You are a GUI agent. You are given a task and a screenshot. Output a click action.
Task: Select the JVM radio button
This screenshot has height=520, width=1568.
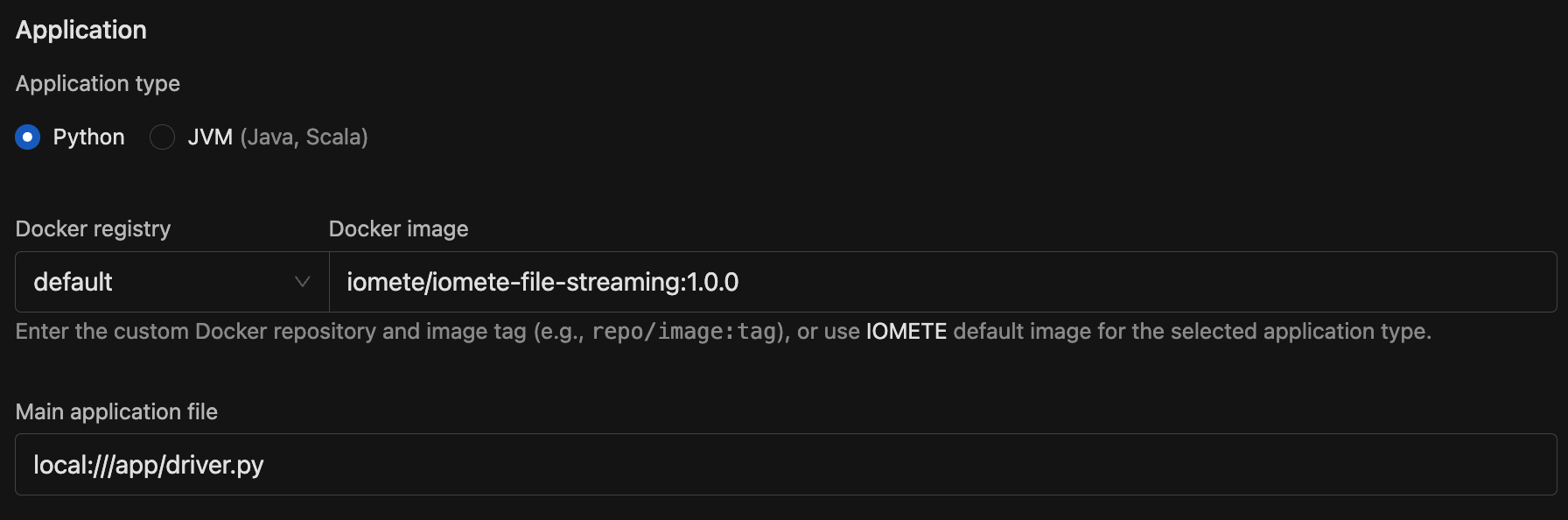click(x=162, y=137)
